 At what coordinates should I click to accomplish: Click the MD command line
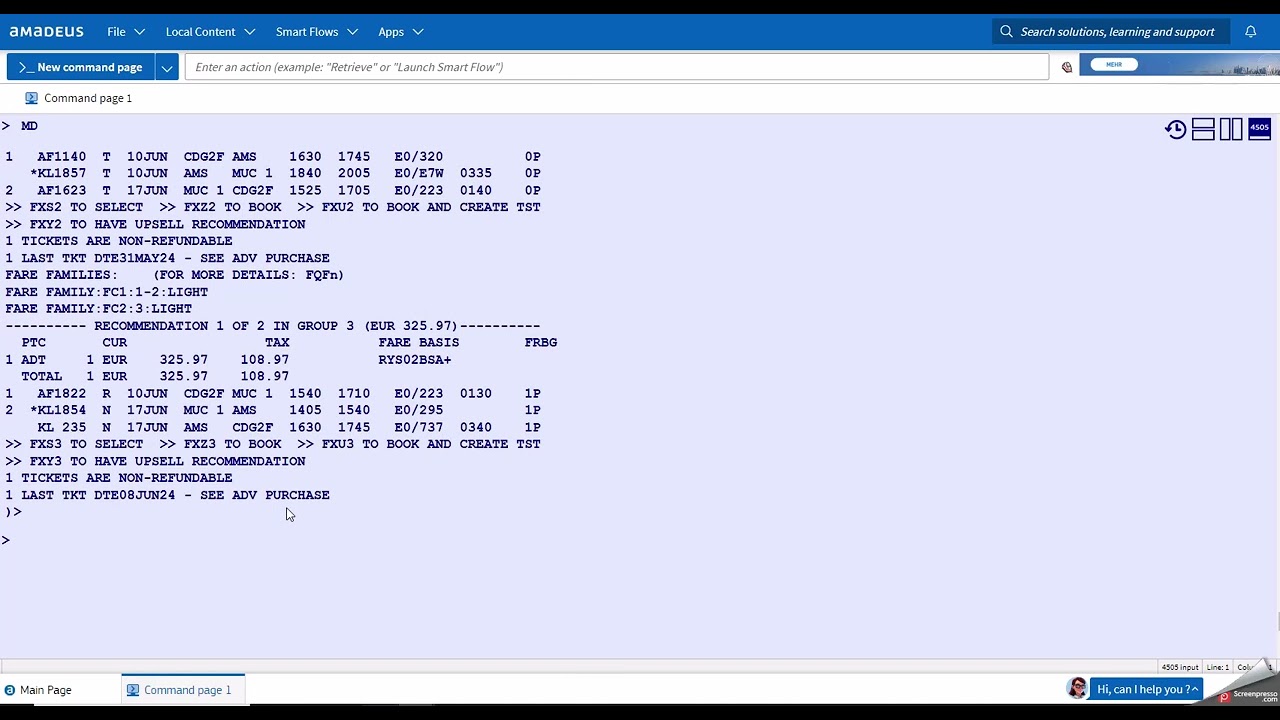(20, 126)
